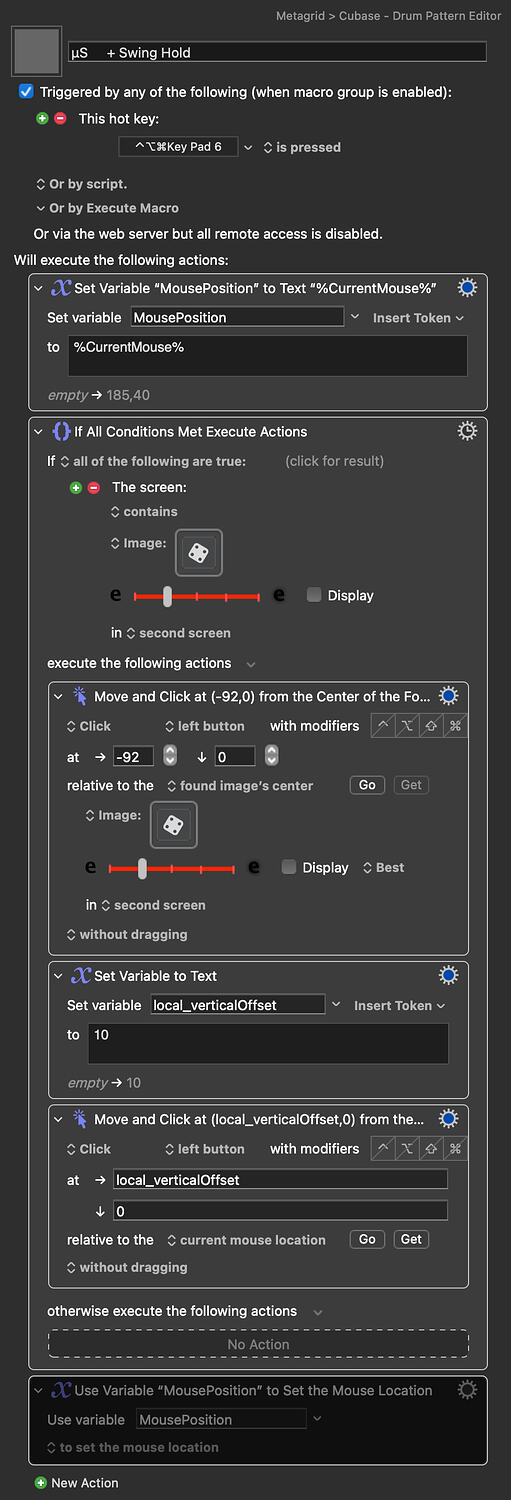This screenshot has width=511, height=1500.
Task: Open Insert Token menu for MousePosition variable
Action: (x=418, y=317)
